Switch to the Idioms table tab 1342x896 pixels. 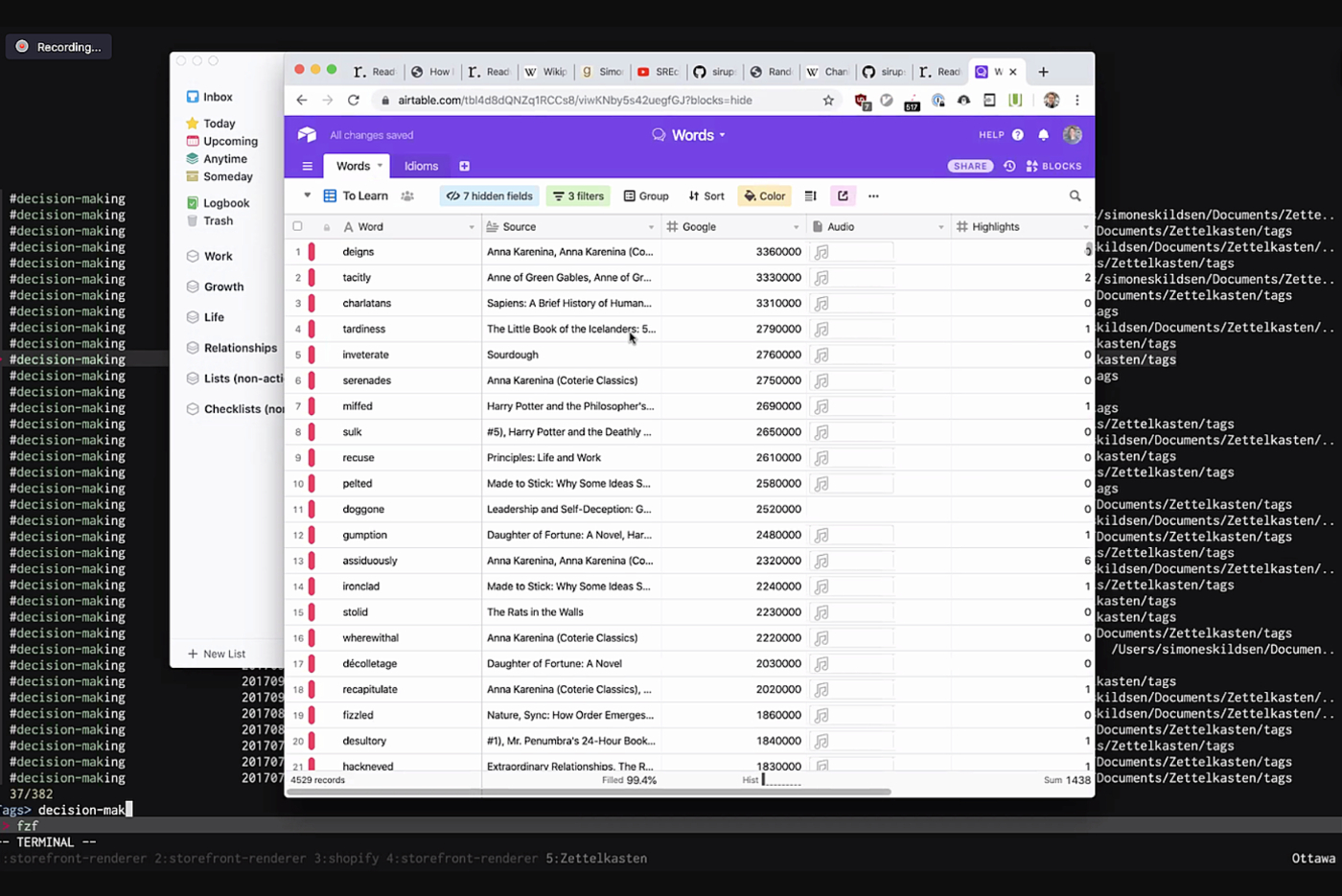(421, 166)
